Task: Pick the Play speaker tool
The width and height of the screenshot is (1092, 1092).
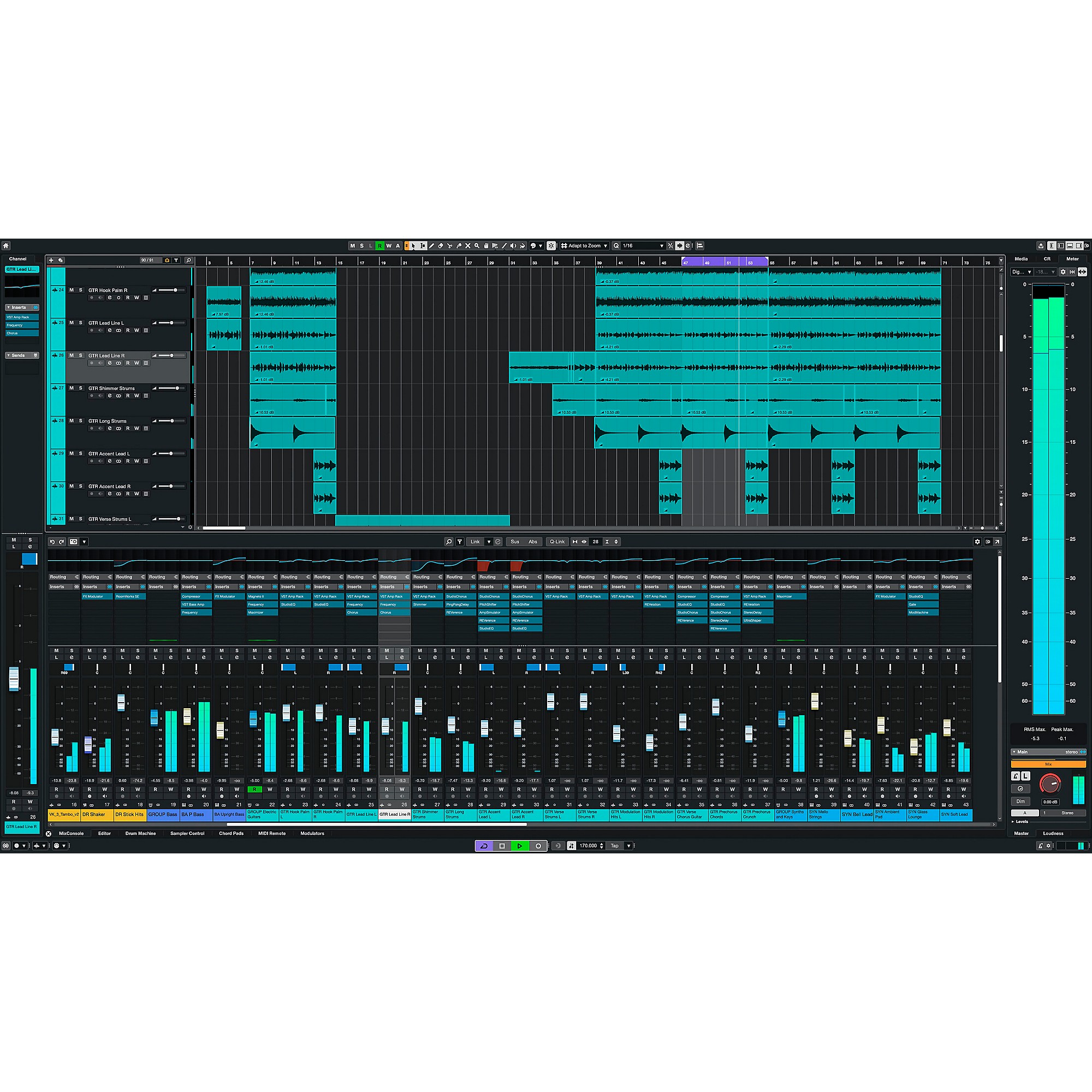Action: point(513,246)
